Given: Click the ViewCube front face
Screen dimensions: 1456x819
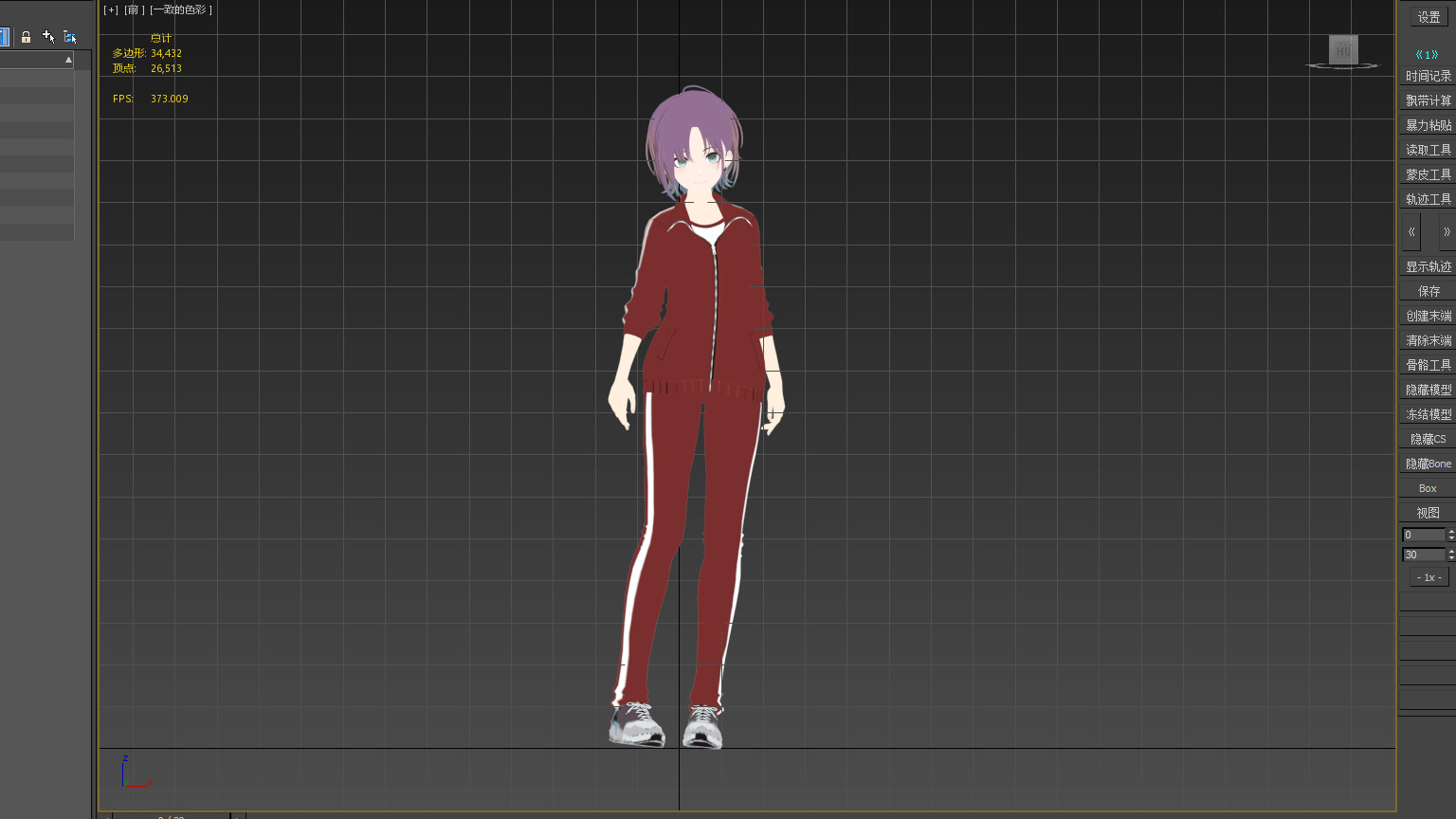Looking at the screenshot, I should tap(1343, 49).
